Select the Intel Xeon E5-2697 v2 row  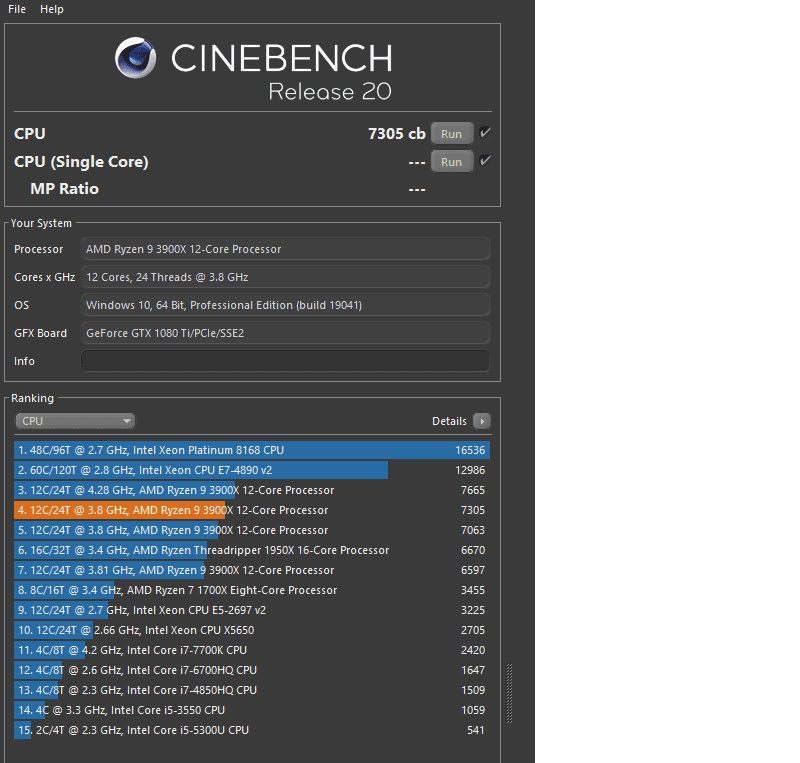(252, 610)
